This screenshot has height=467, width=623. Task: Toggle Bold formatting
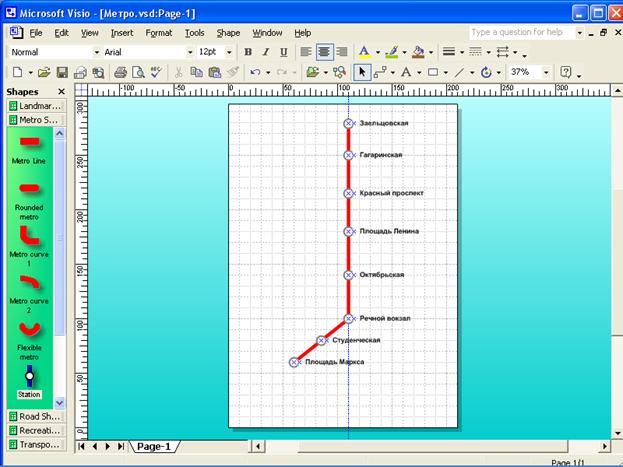(248, 52)
